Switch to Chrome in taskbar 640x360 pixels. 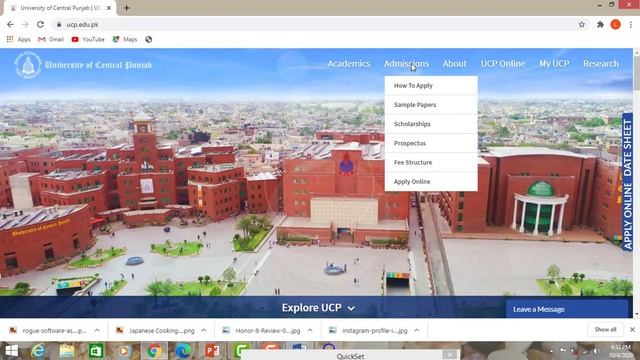pyautogui.click(x=154, y=351)
